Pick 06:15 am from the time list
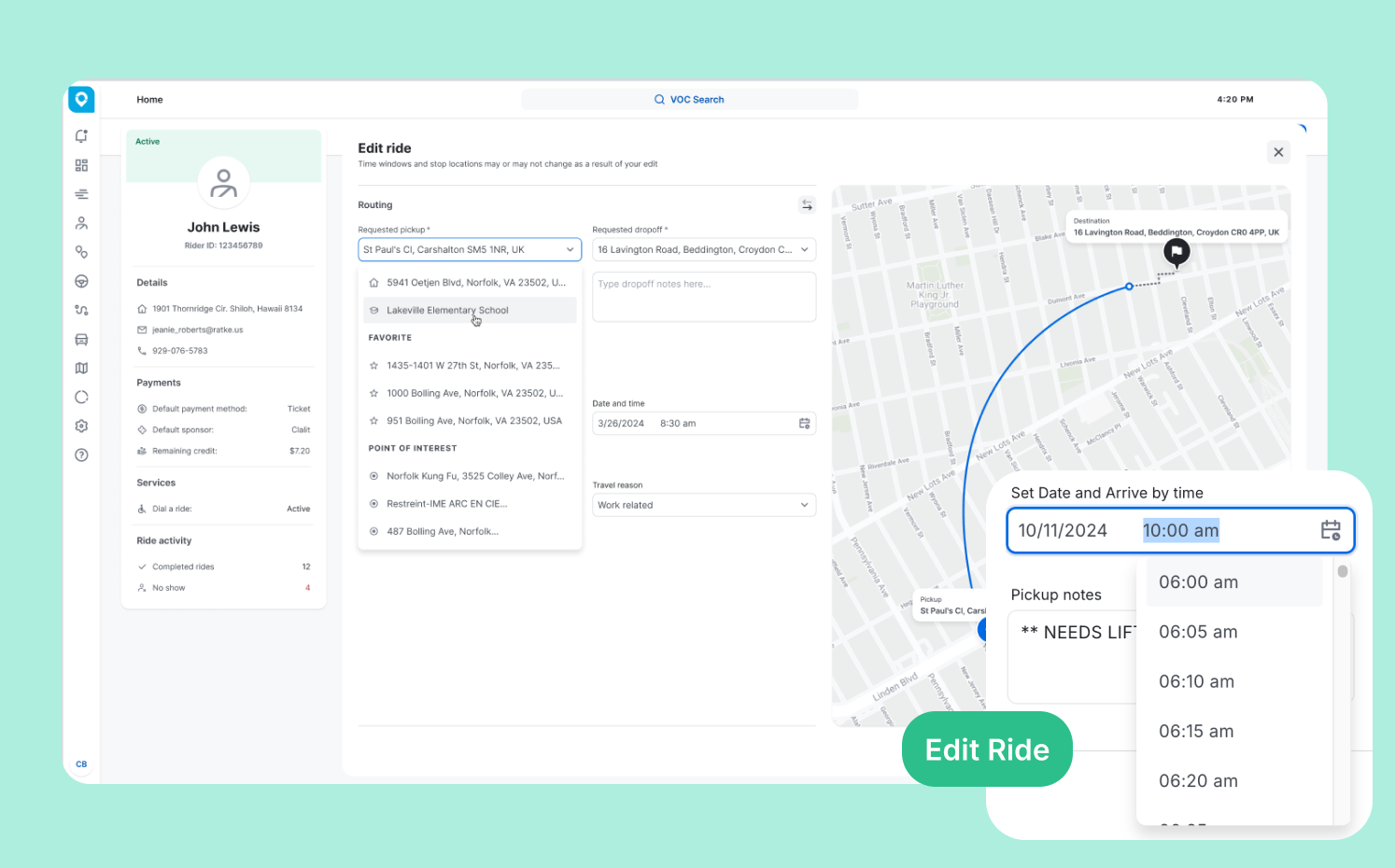The height and width of the screenshot is (868, 1395). click(x=1234, y=732)
